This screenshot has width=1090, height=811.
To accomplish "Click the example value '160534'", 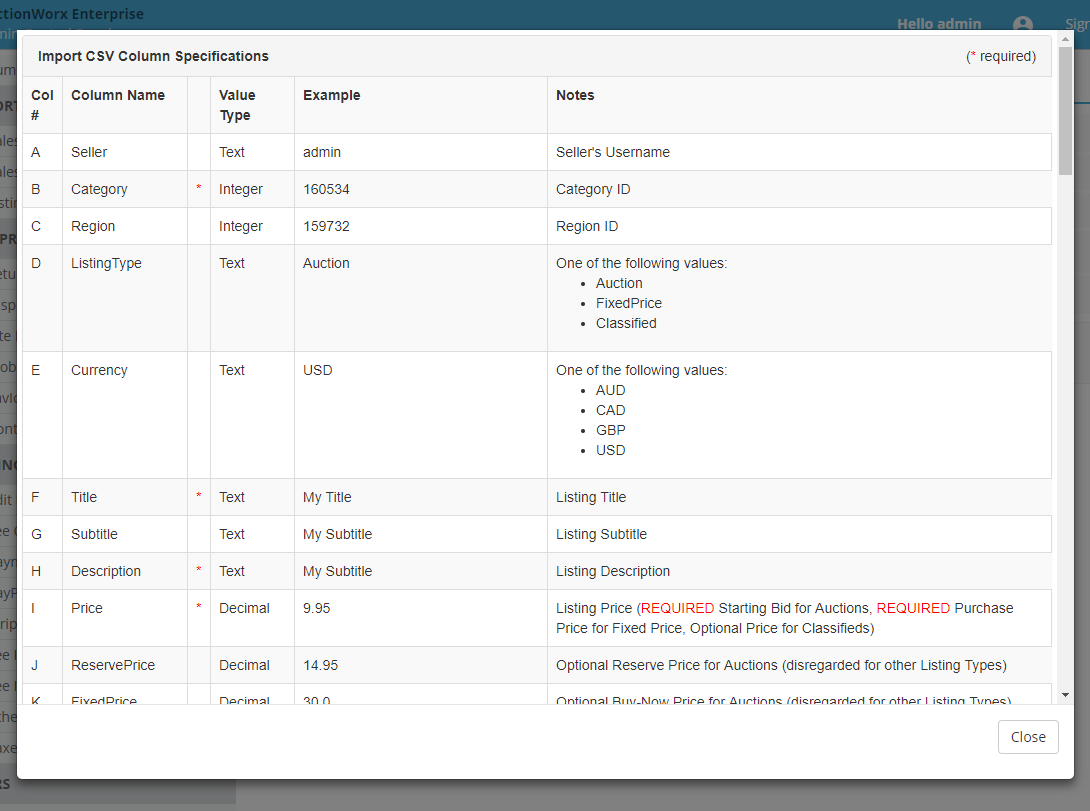I will tap(326, 189).
